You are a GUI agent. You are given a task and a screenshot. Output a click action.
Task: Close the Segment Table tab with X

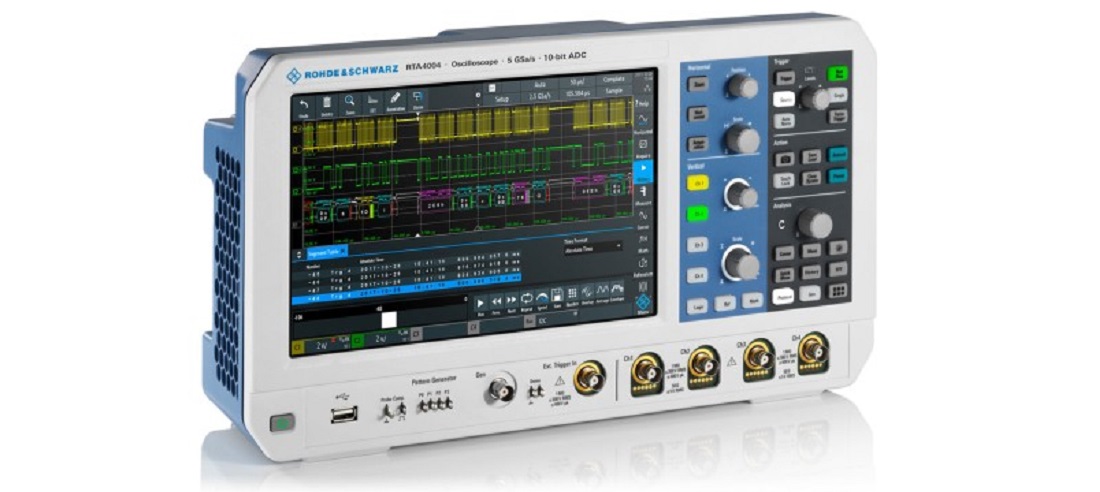(x=343, y=252)
